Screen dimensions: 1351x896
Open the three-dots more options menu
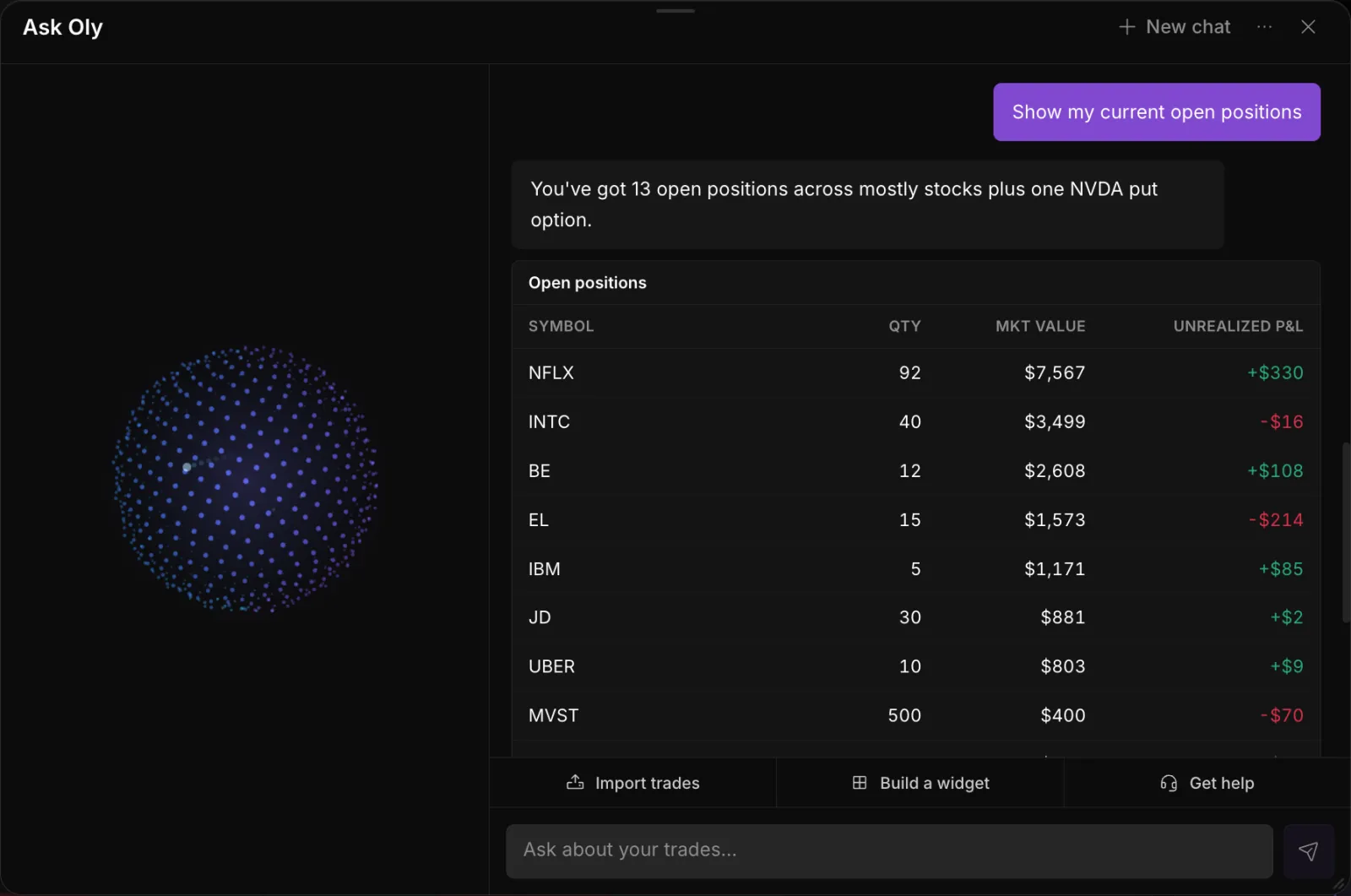click(x=1264, y=27)
